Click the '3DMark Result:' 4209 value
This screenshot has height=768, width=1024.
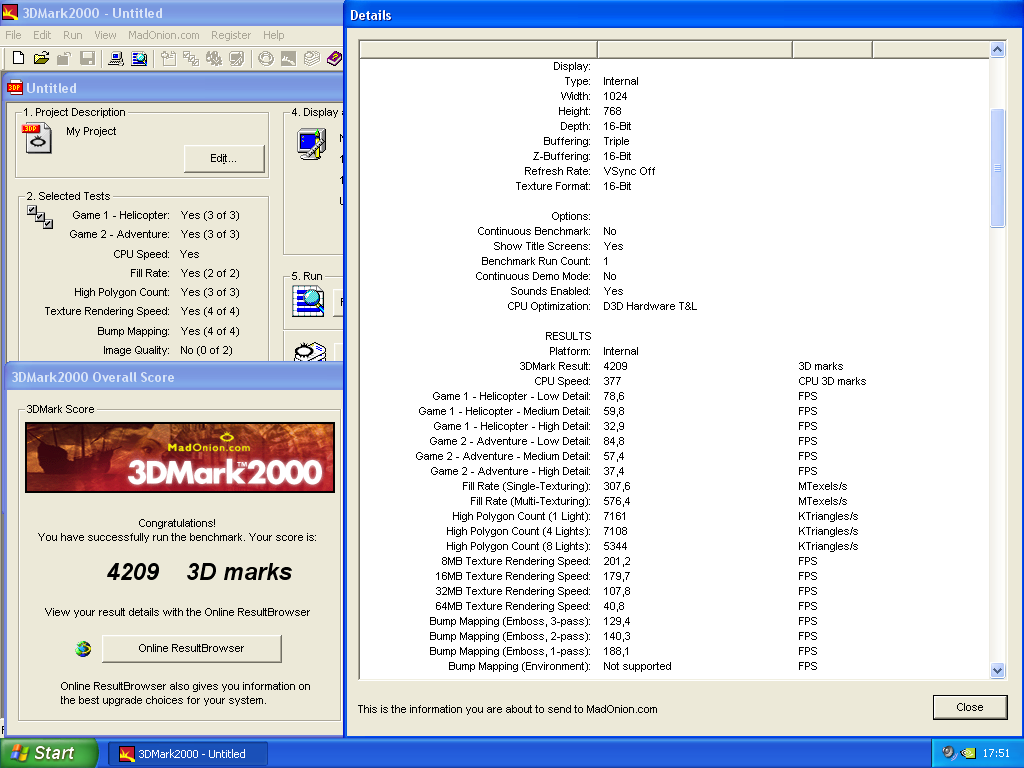click(x=615, y=366)
